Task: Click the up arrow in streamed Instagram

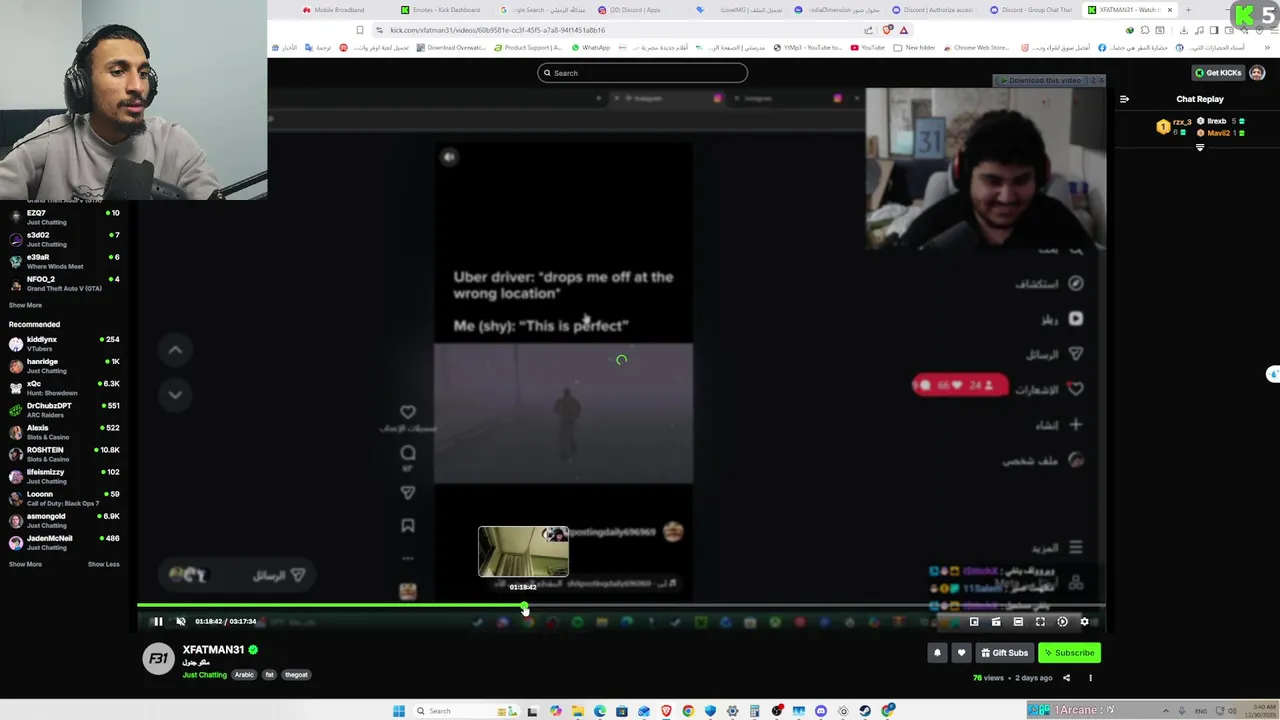Action: 175,350
